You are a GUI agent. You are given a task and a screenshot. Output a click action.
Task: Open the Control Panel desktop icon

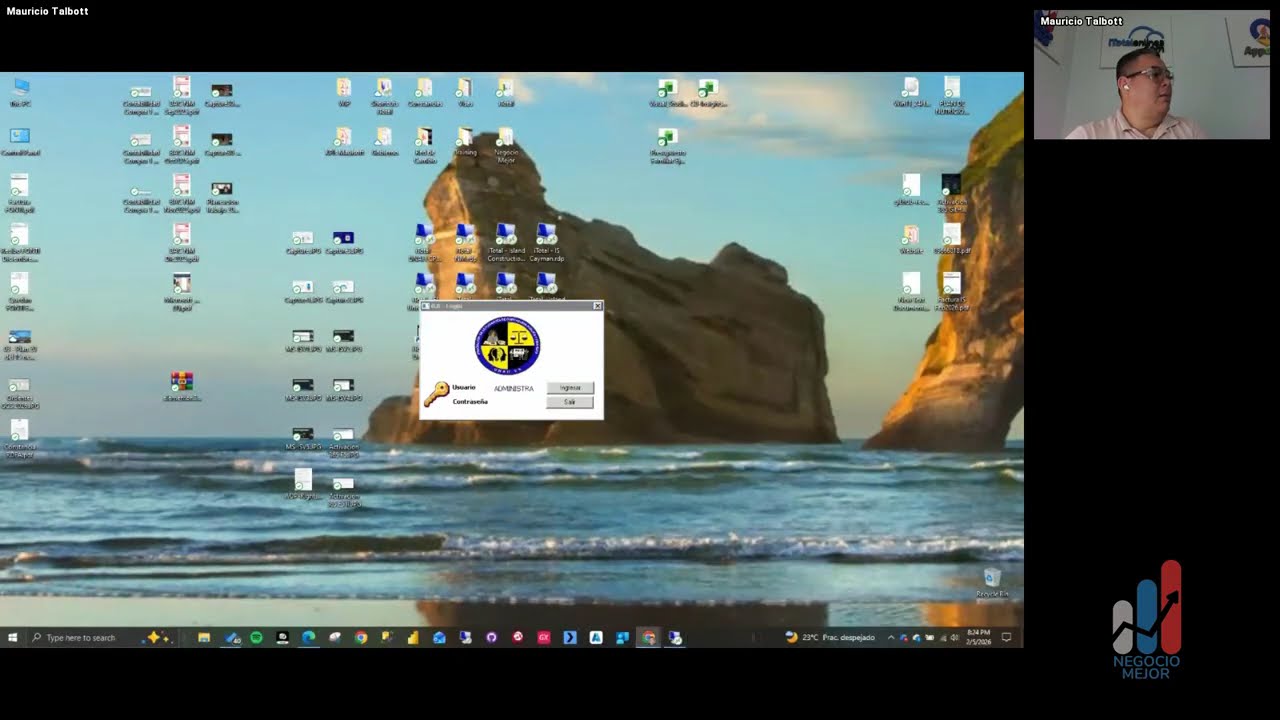tap(20, 141)
